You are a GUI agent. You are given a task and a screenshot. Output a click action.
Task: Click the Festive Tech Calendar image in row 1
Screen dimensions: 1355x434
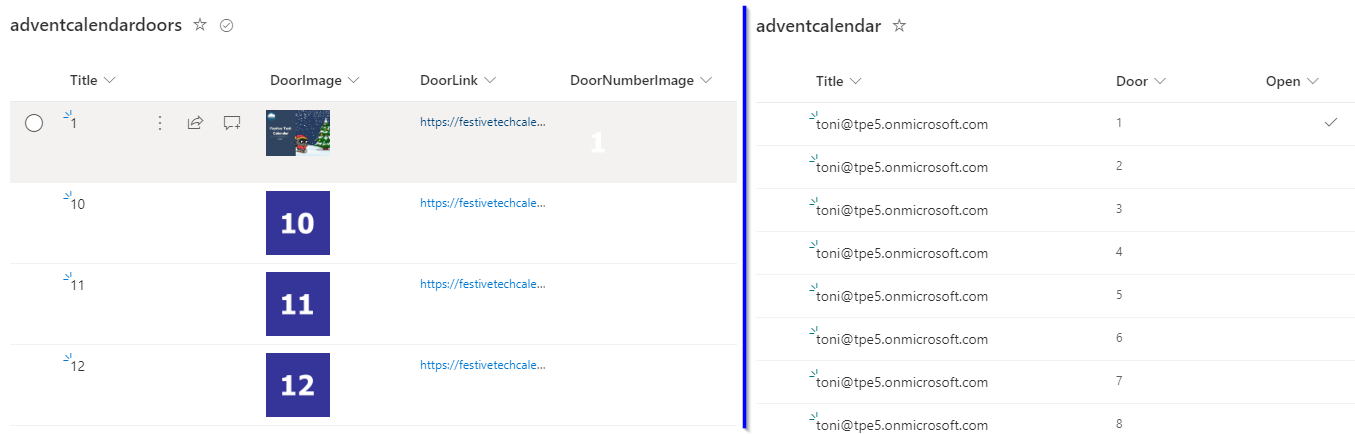298,133
